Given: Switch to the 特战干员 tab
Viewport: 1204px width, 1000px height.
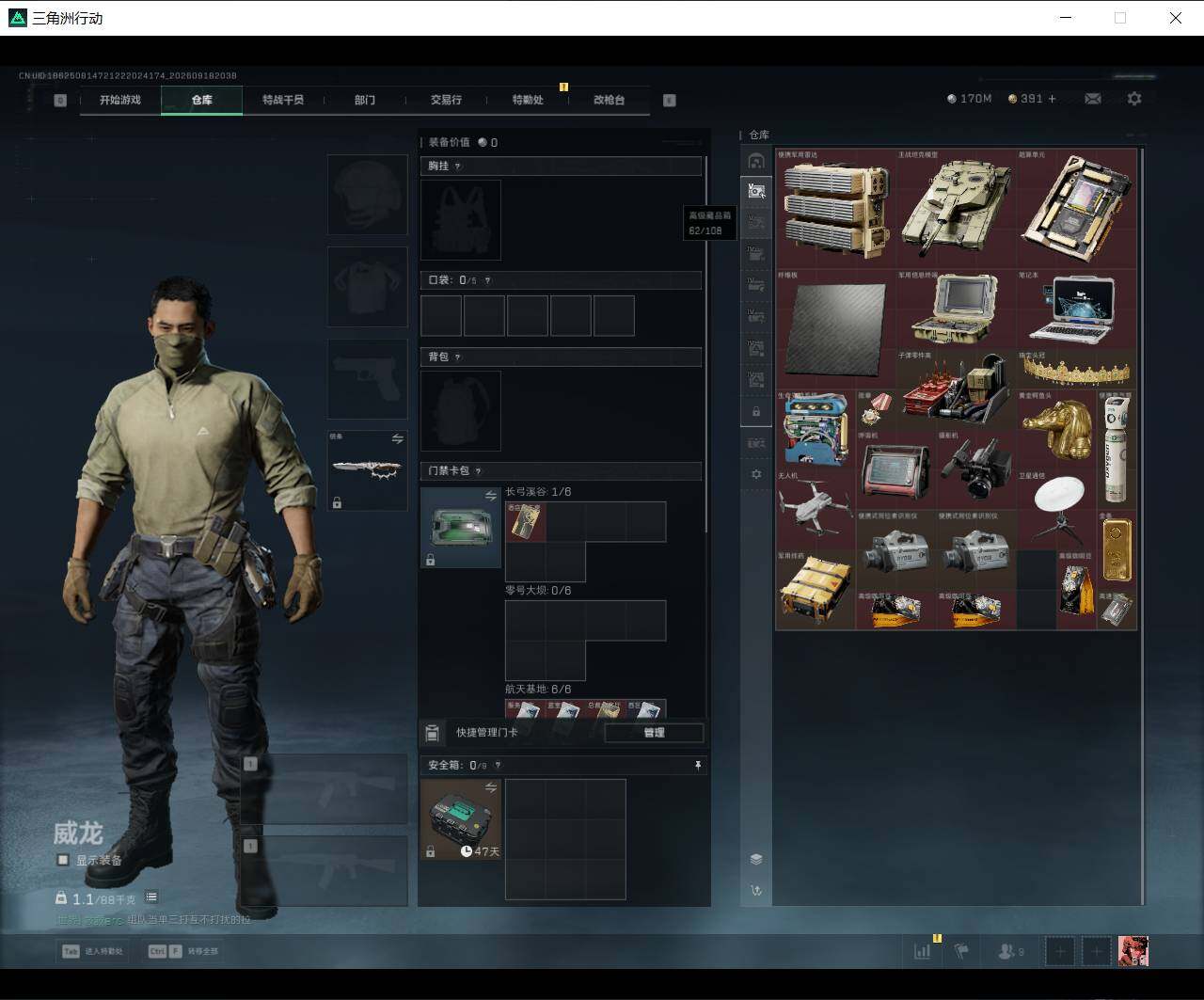Looking at the screenshot, I should pos(283,100).
